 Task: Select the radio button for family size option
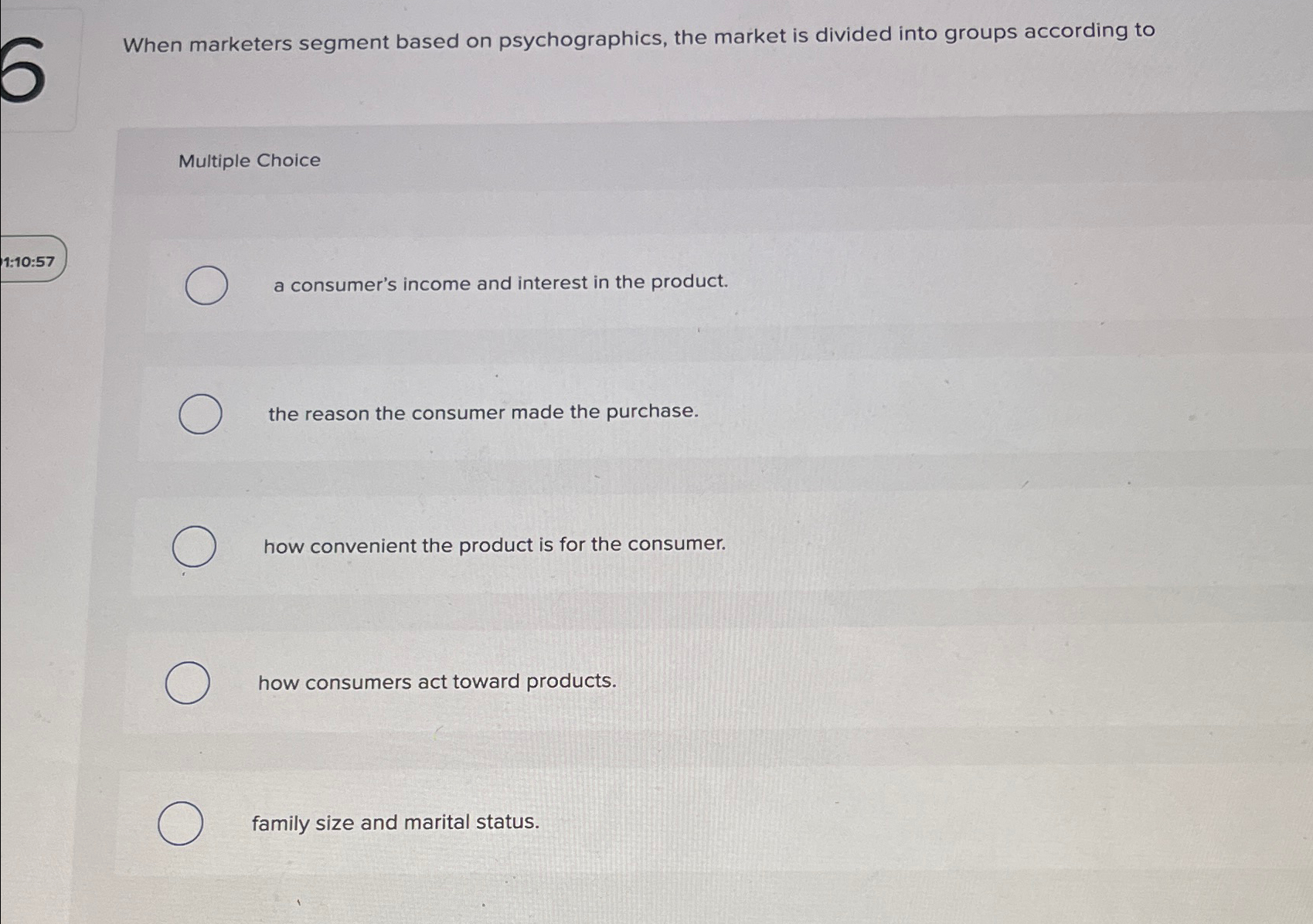tap(180, 824)
